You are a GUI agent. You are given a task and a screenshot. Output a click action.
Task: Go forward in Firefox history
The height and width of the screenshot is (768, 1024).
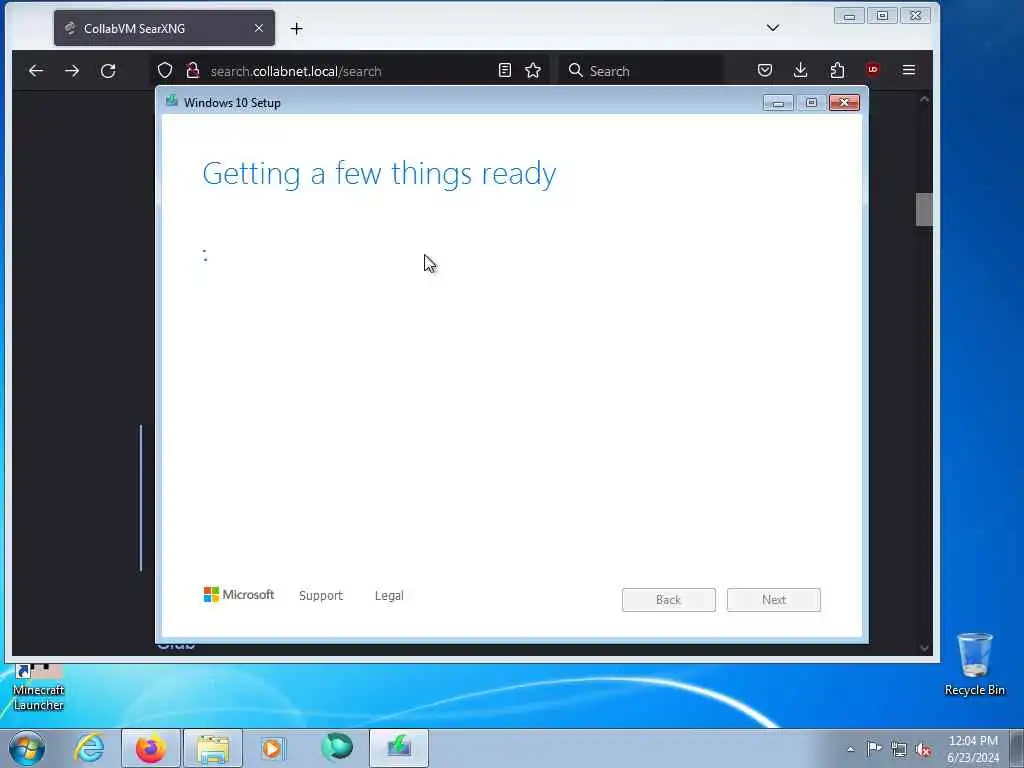[72, 71]
